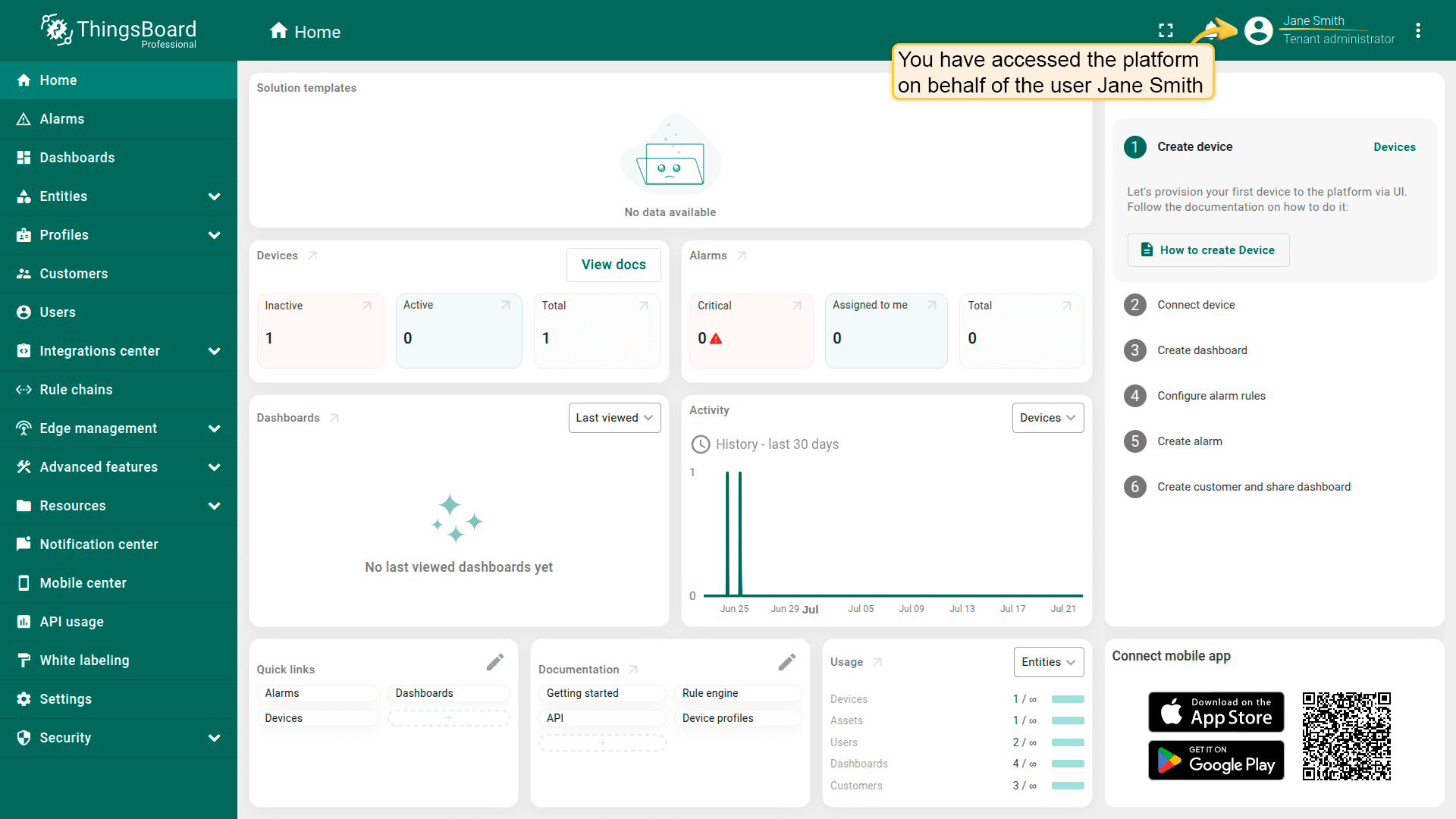Open Alarms widget arrow icon
The height and width of the screenshot is (819, 1456).
(x=742, y=256)
